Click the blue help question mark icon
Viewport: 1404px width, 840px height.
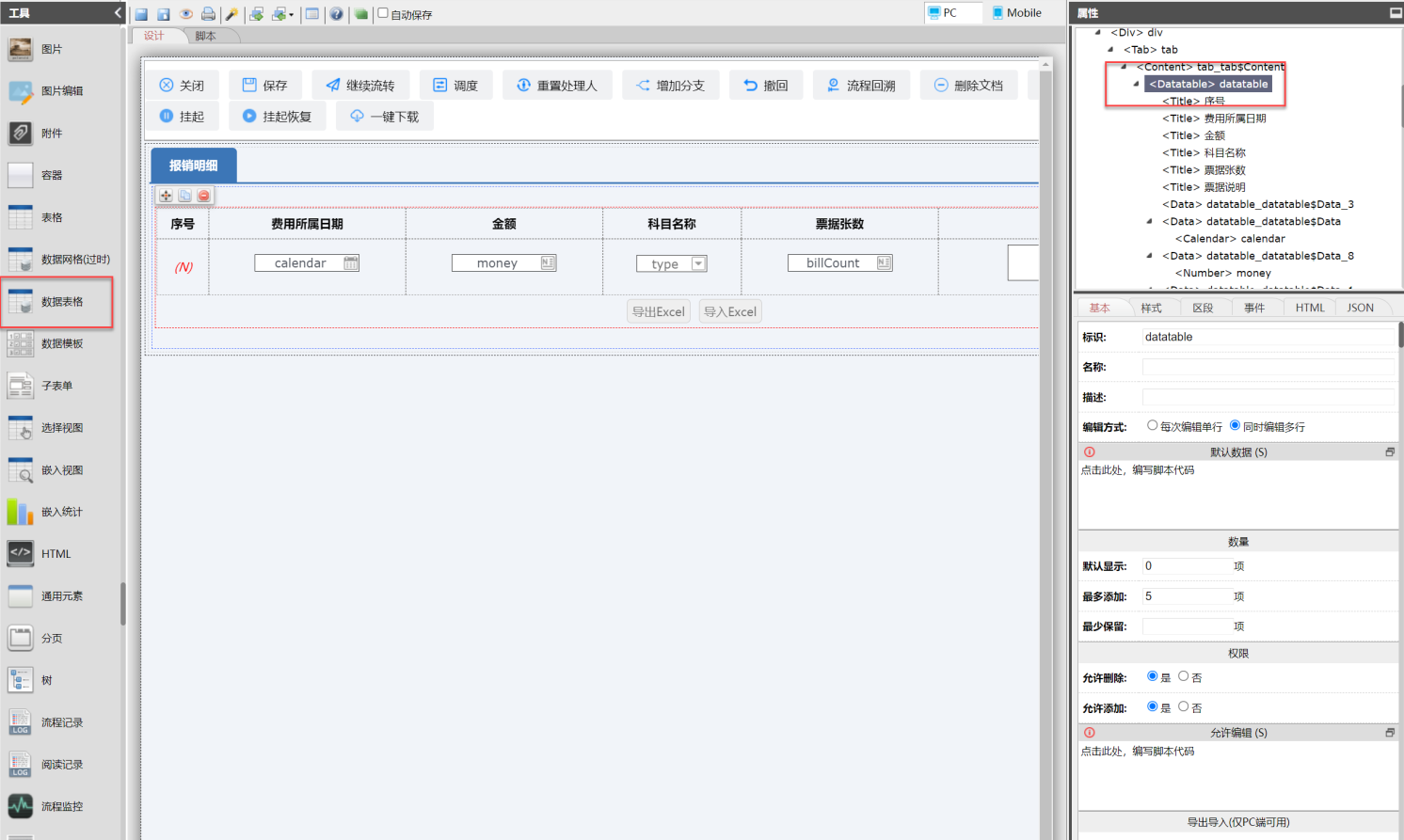click(x=336, y=14)
